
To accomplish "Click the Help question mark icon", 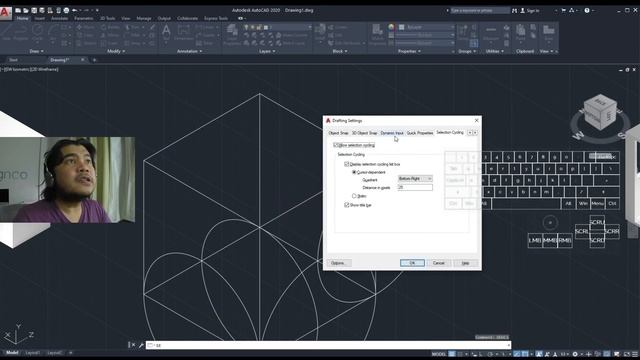I will click(587, 11).
